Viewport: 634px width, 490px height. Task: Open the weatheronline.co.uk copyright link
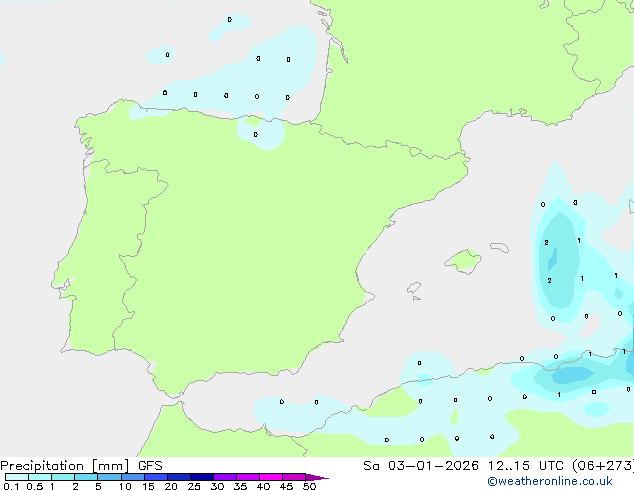pos(549,481)
